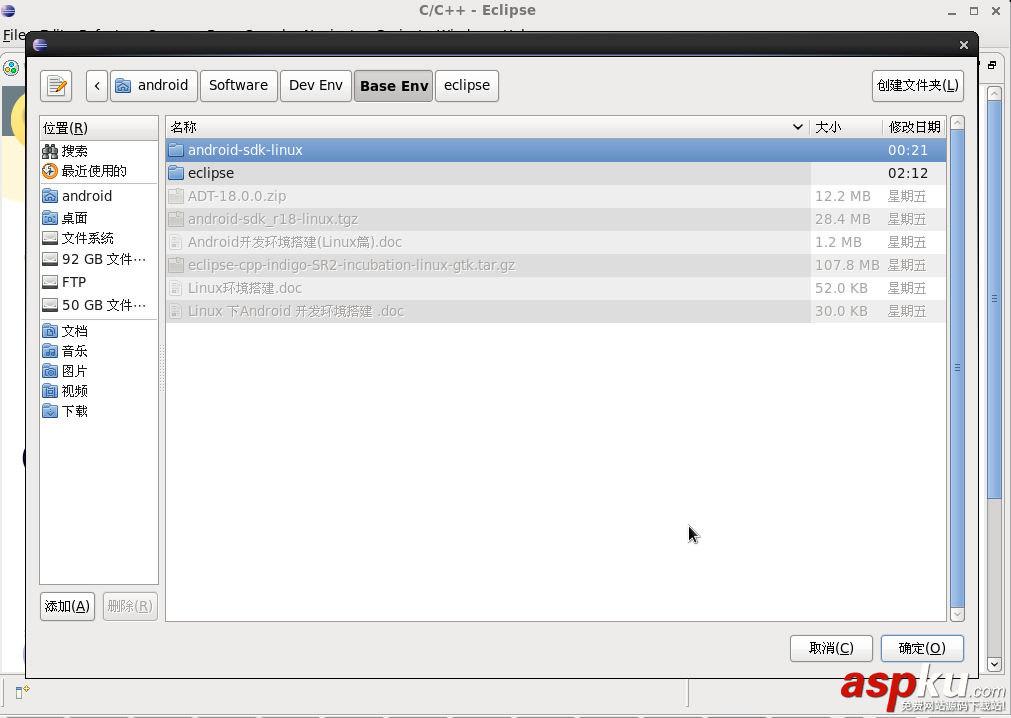
Task: Select the FTP place
Action: tap(99, 282)
